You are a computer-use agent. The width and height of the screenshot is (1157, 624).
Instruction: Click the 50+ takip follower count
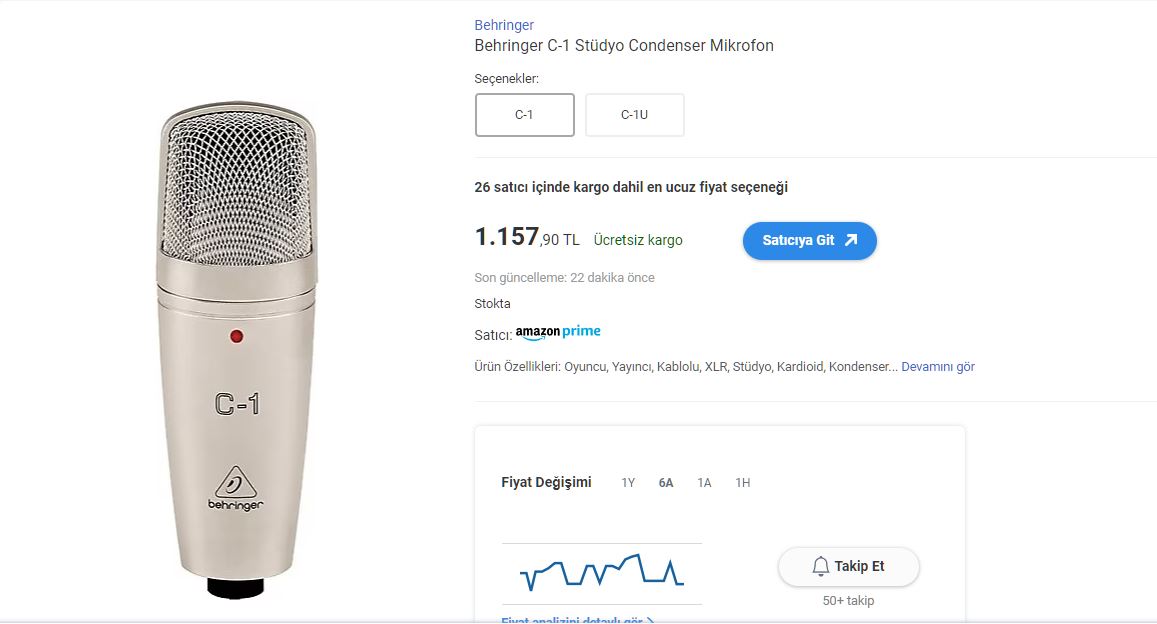pyautogui.click(x=848, y=600)
